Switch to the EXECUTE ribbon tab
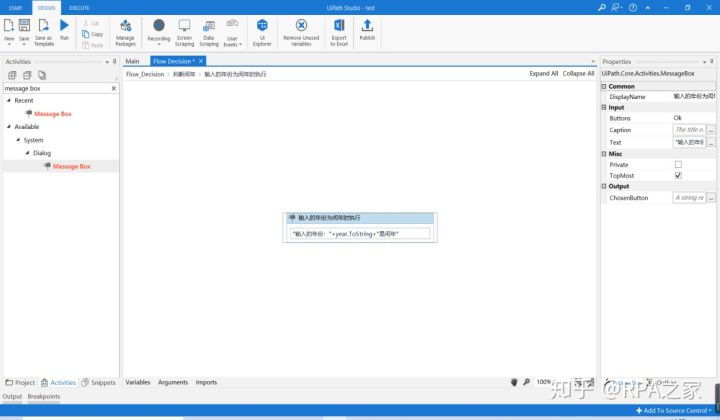 click(x=79, y=8)
